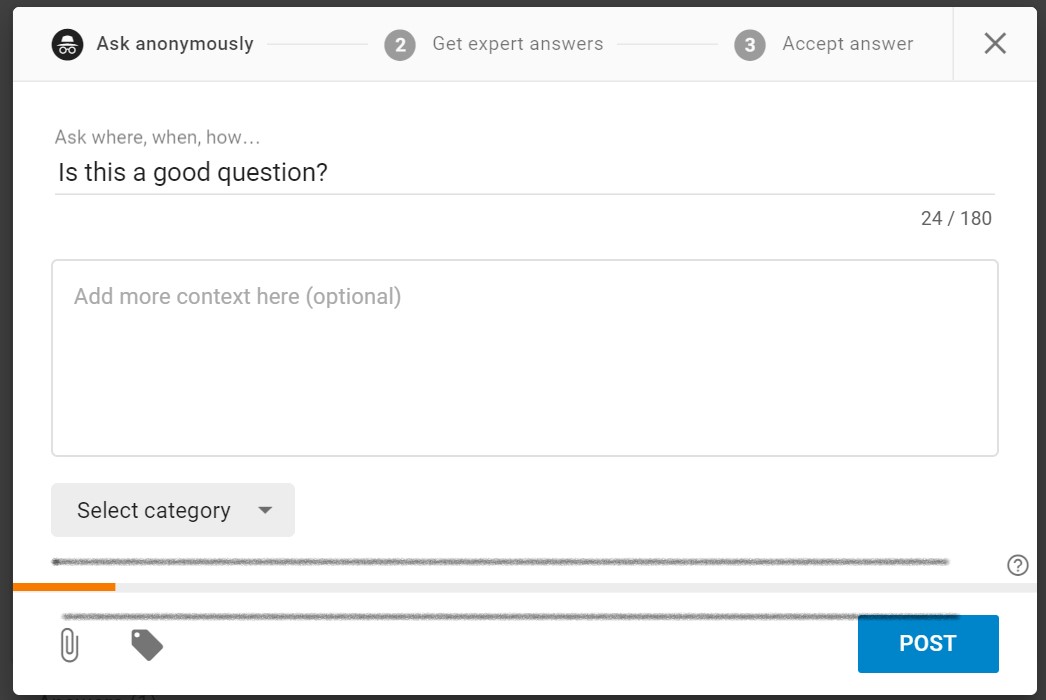The width and height of the screenshot is (1046, 700).
Task: Select the "Ask anonymously" step label
Action: click(x=175, y=44)
